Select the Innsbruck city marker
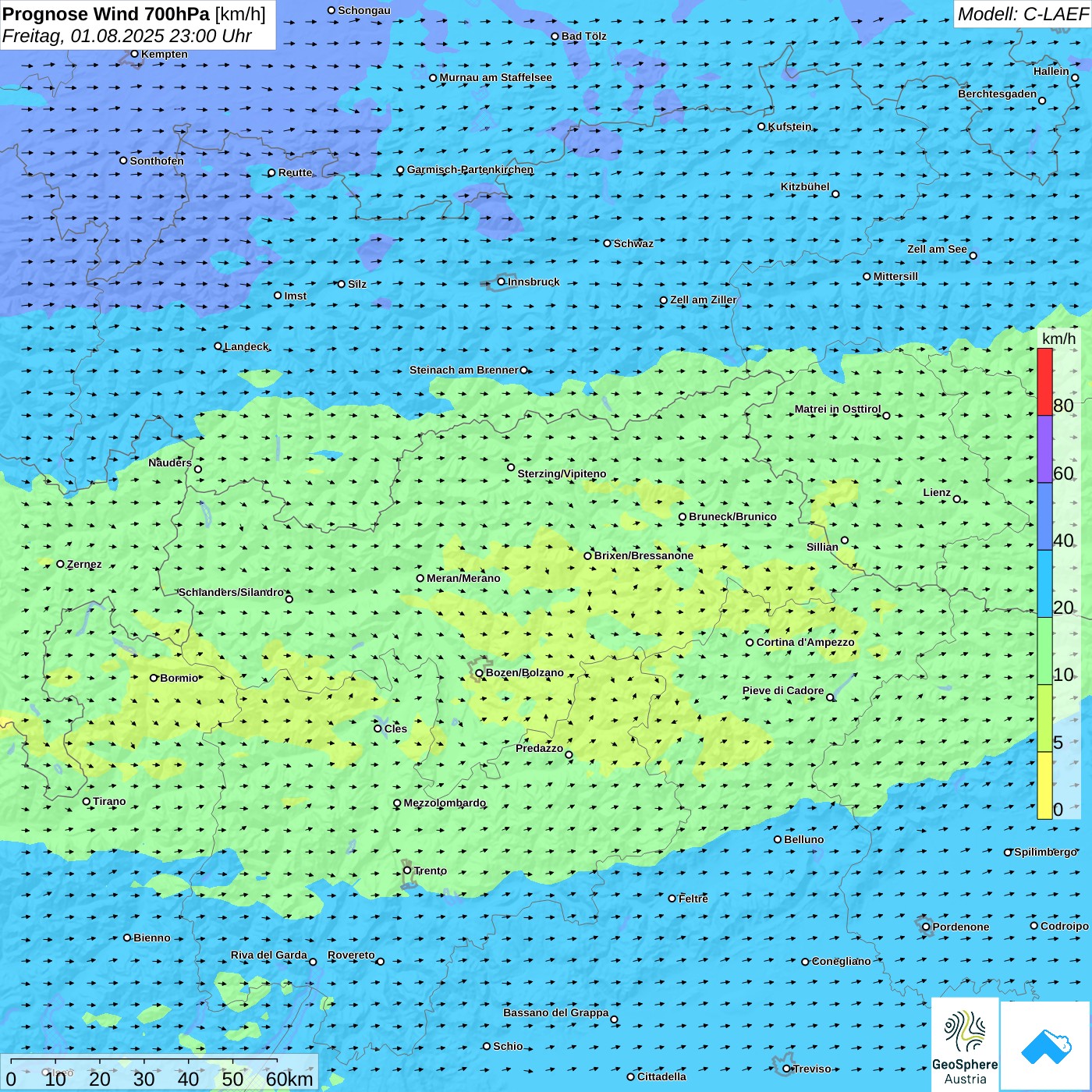The width and height of the screenshot is (1092, 1092). click(x=502, y=282)
